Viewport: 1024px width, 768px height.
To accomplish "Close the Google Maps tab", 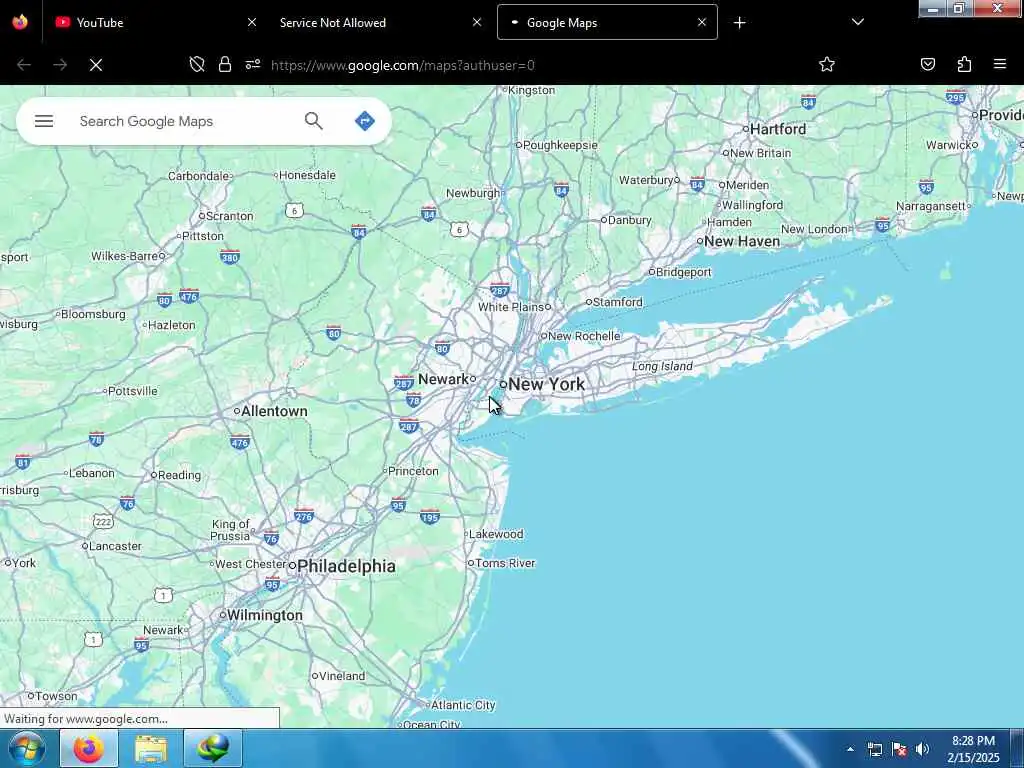I will [701, 22].
